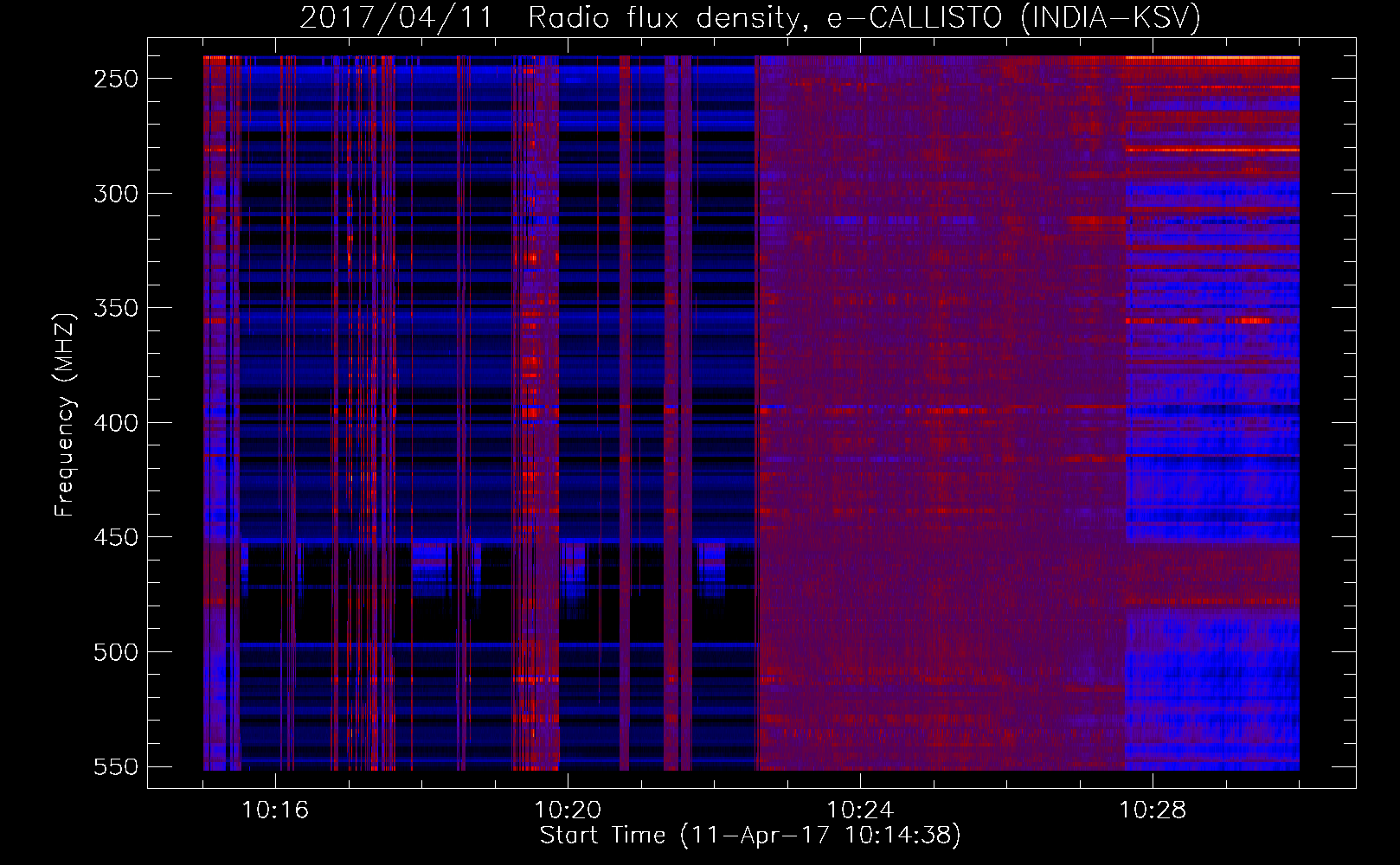
Task: Click the '300' frequency tick label
Action: coord(116,194)
